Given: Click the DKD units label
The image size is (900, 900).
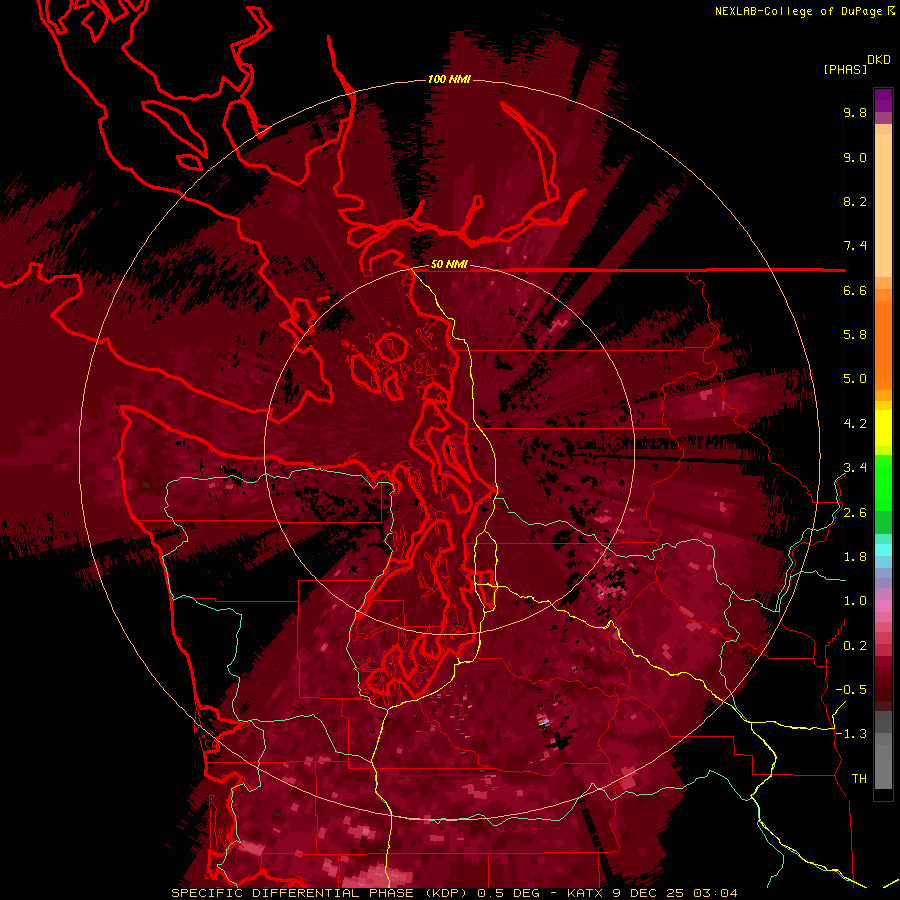Looking at the screenshot, I should point(879,60).
